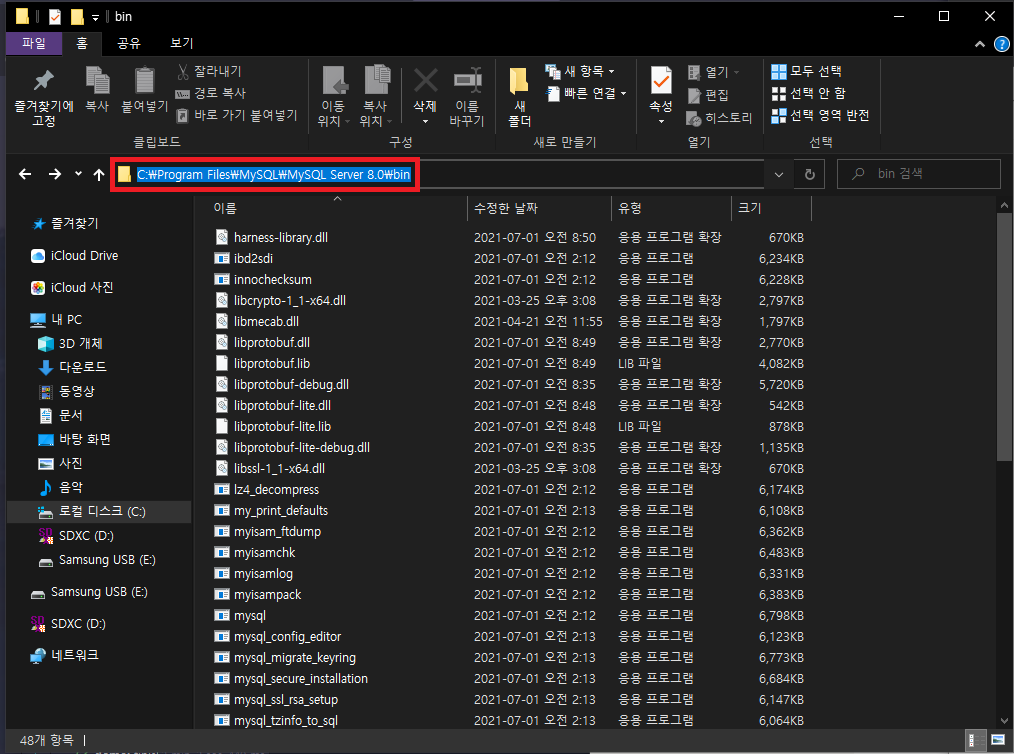Image resolution: width=1015 pixels, height=754 pixels.
Task: Click 바로 가기 붙여넣기 (Paste shortcut)
Action: click(x=237, y=115)
